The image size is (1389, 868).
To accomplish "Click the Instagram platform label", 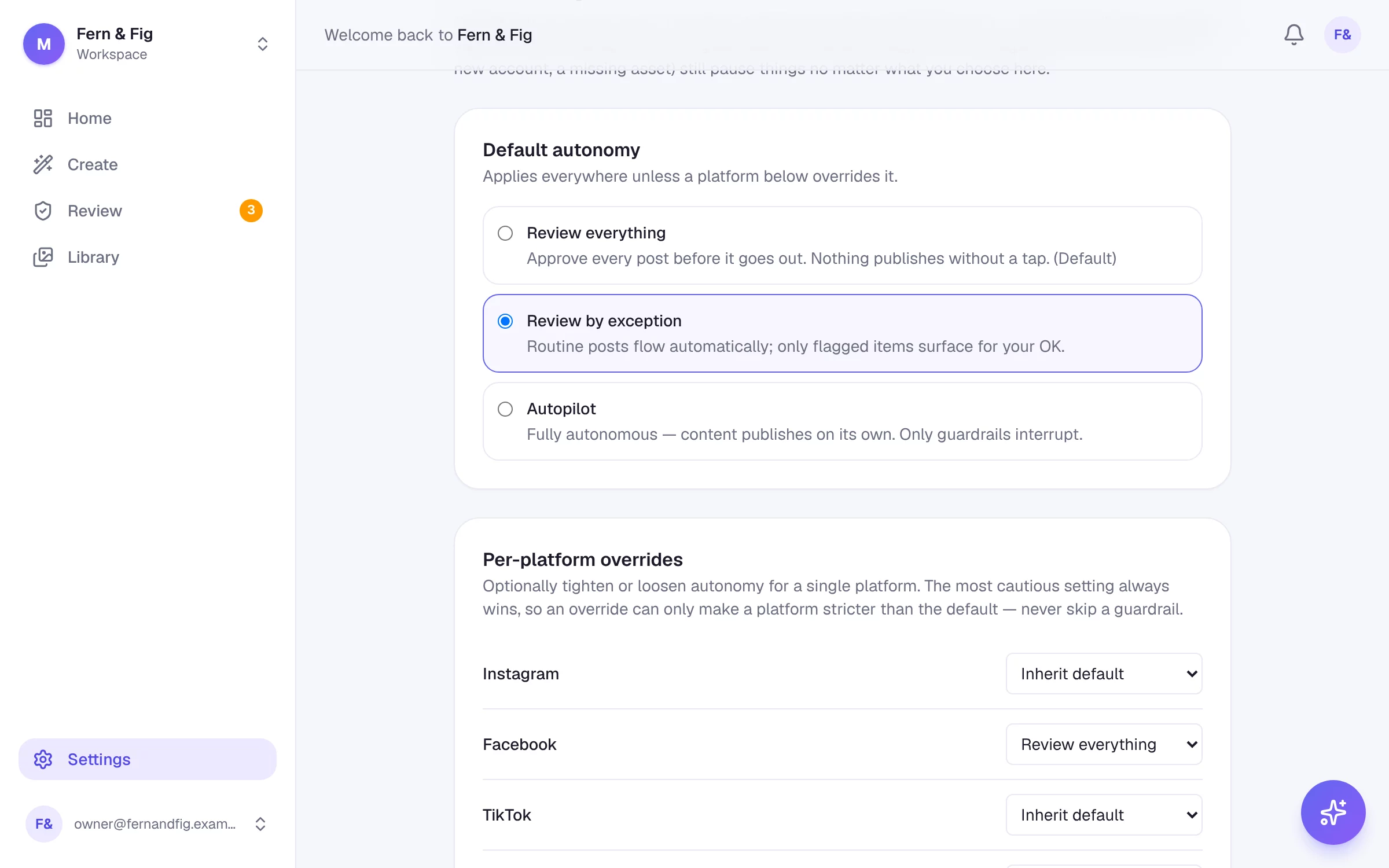I will point(521,674).
